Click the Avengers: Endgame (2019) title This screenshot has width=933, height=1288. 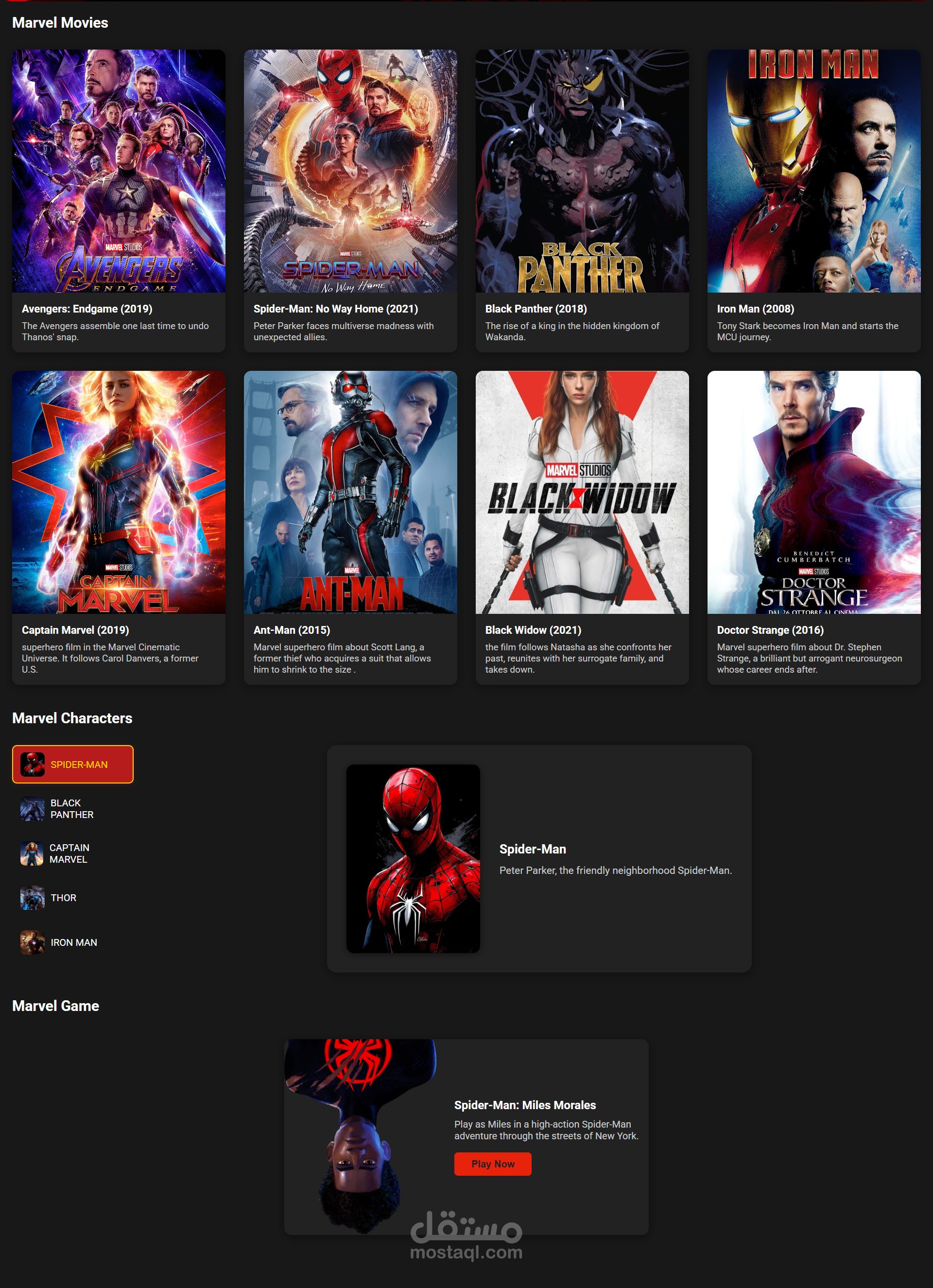[87, 309]
